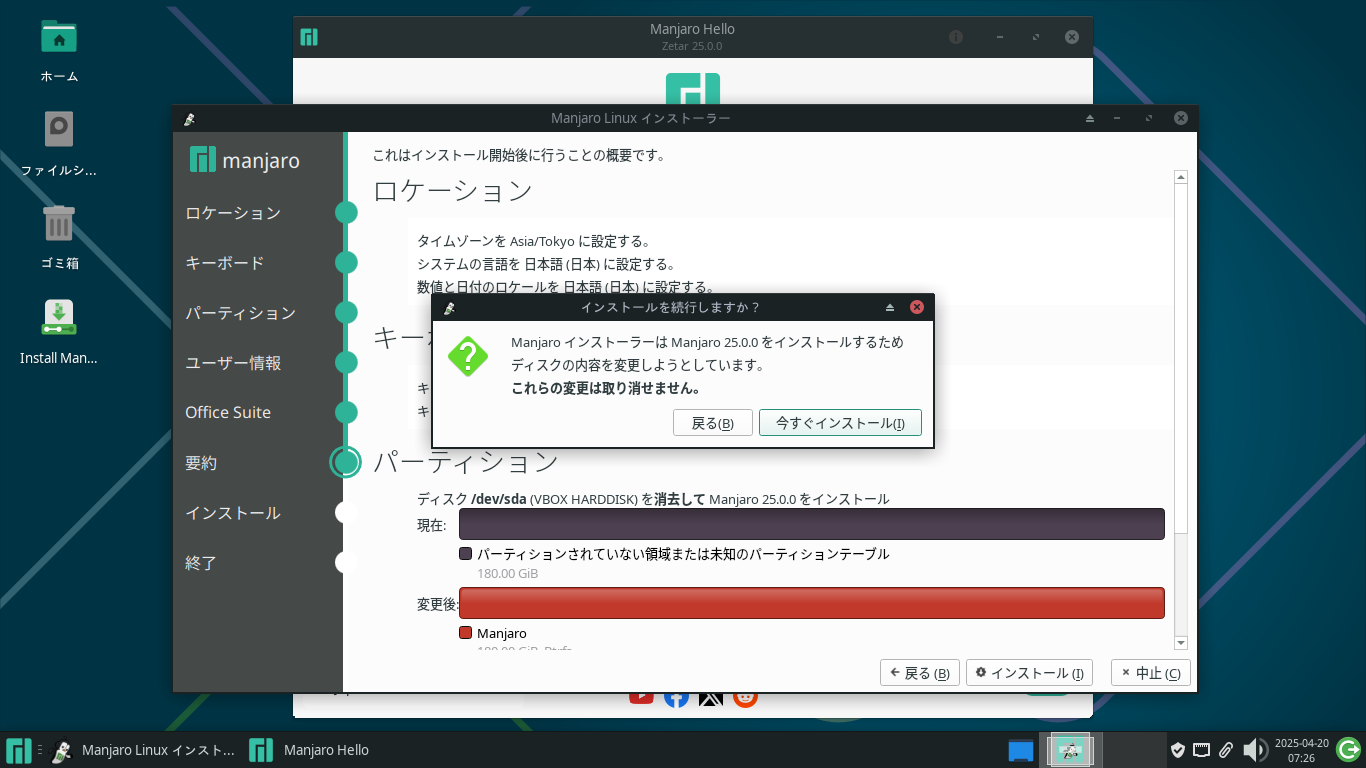
Task: Switch to Manjaro Hello taskbar button
Action: point(310,750)
